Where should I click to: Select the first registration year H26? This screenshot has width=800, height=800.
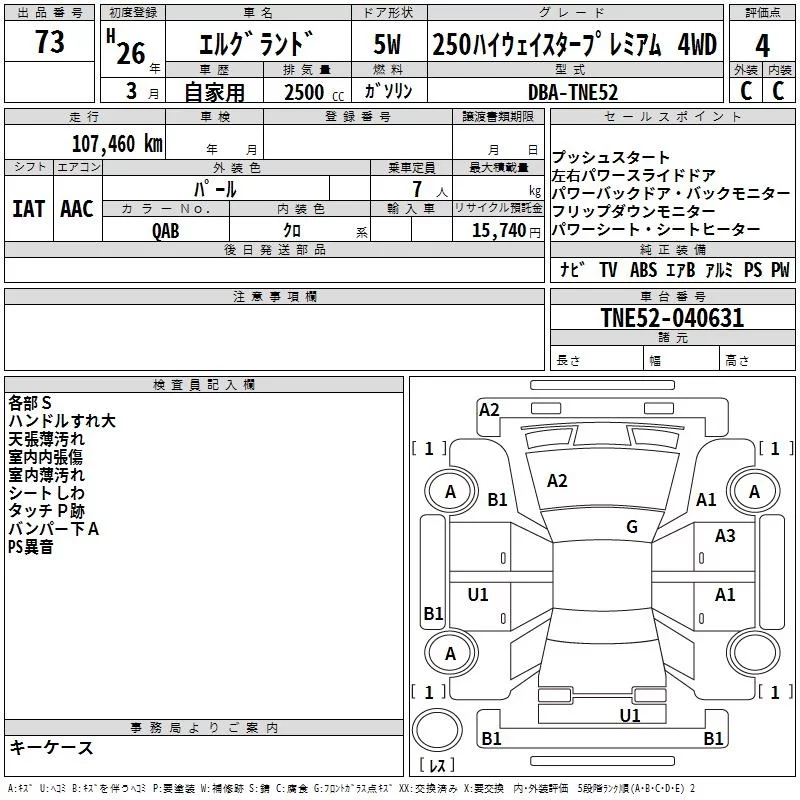(x=127, y=47)
